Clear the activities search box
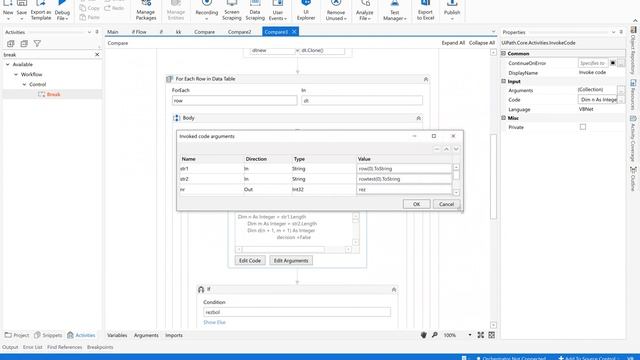640x360 pixels. click(97, 54)
